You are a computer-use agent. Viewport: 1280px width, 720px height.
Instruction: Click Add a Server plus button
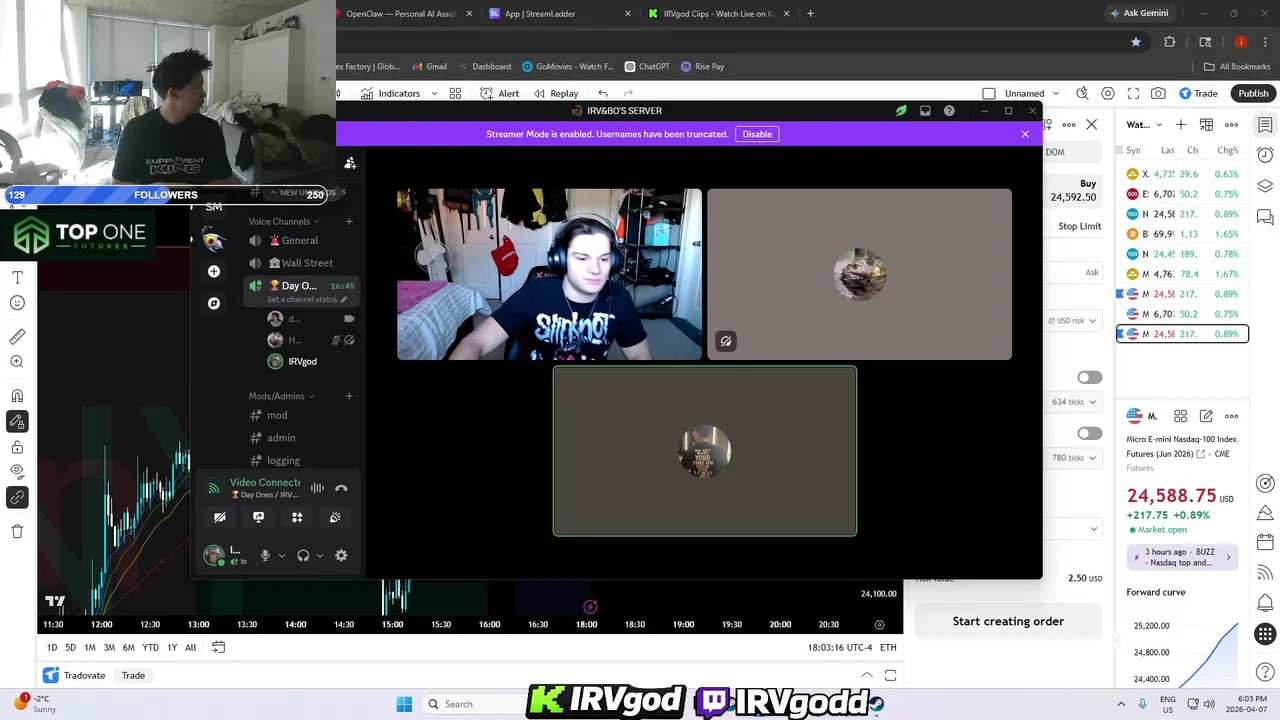[x=214, y=271]
